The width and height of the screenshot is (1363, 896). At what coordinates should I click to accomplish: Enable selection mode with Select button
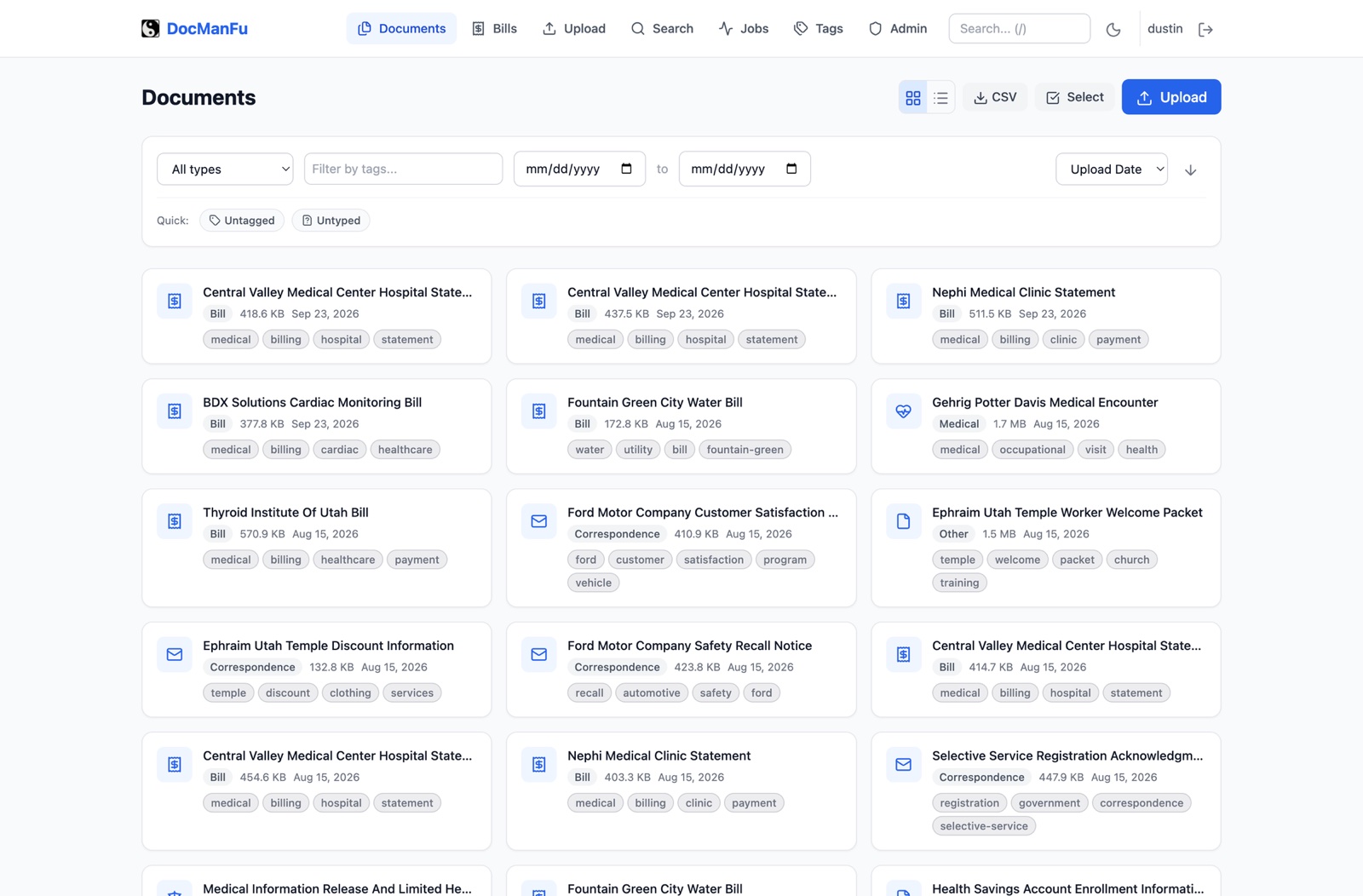tap(1074, 97)
